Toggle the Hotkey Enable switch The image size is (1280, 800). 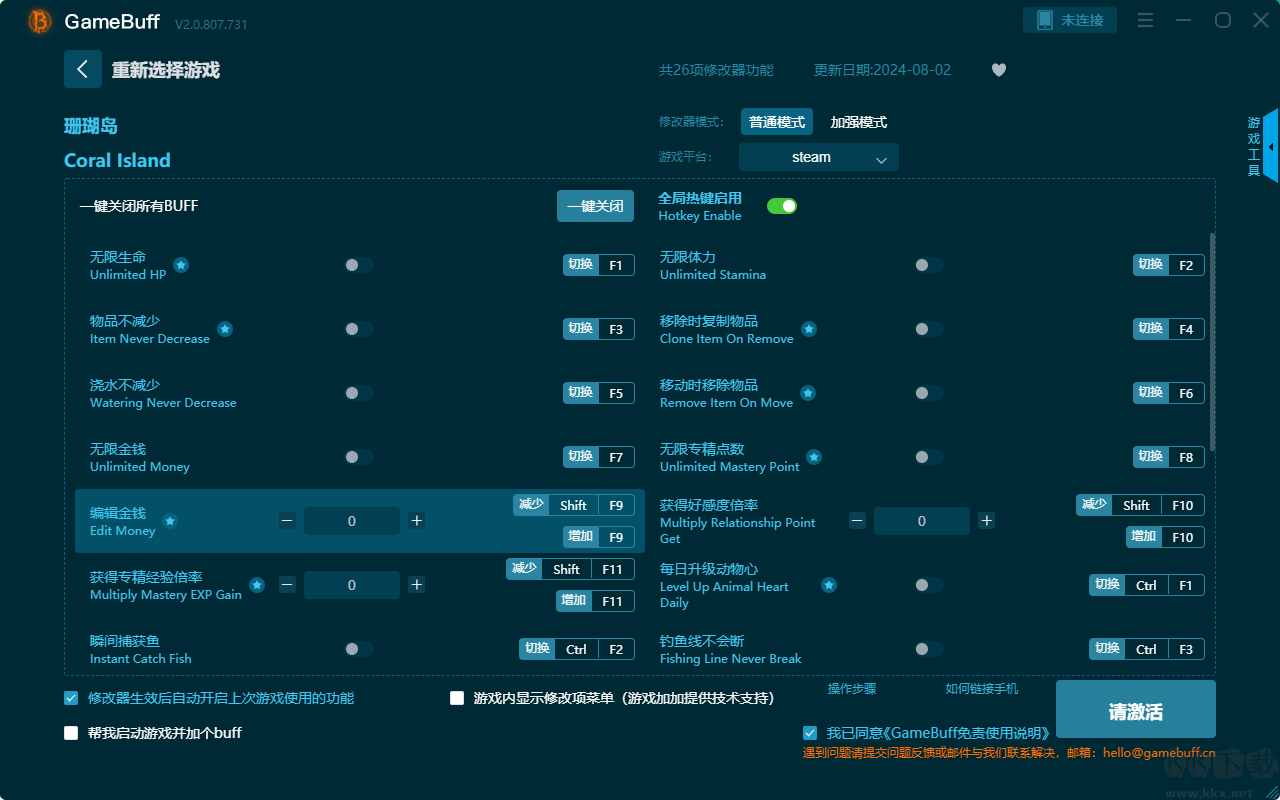[x=782, y=206]
